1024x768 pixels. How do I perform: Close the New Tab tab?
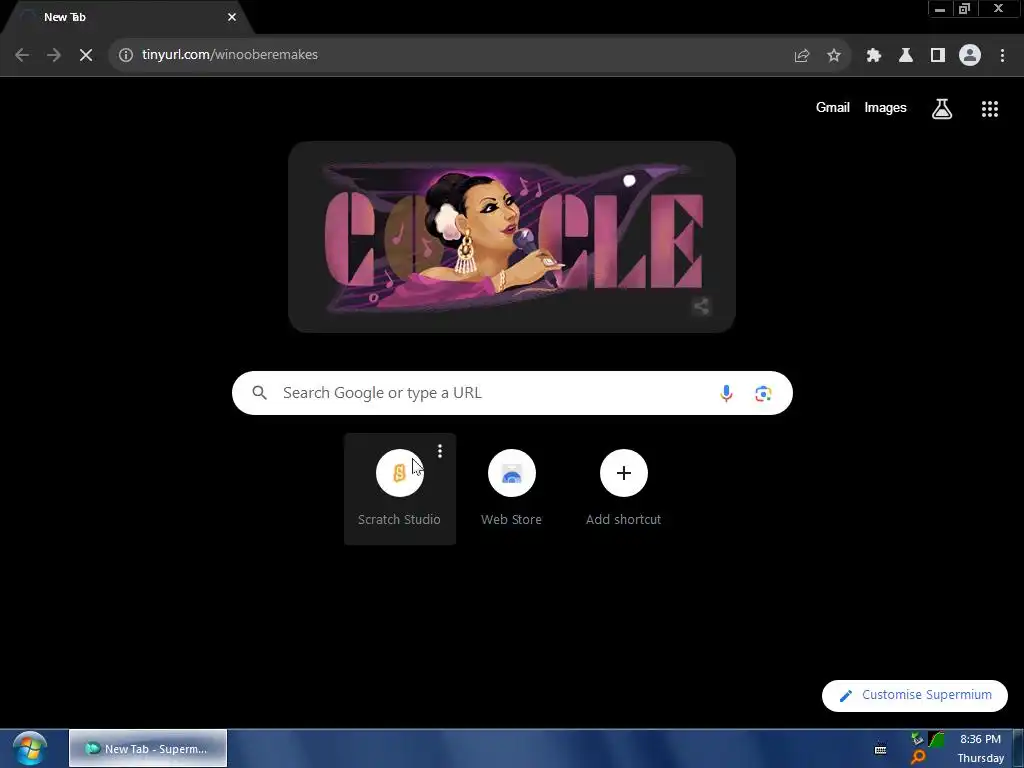pyautogui.click(x=232, y=17)
